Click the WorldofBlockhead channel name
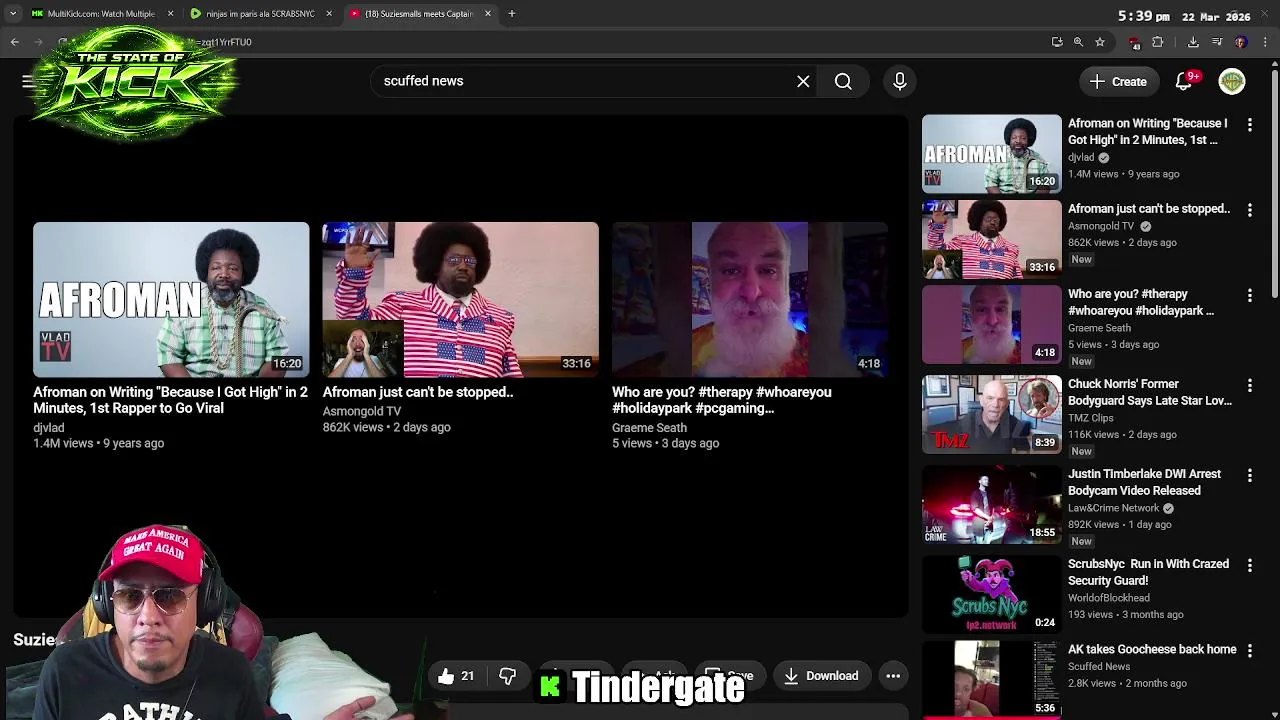 [x=1108, y=598]
